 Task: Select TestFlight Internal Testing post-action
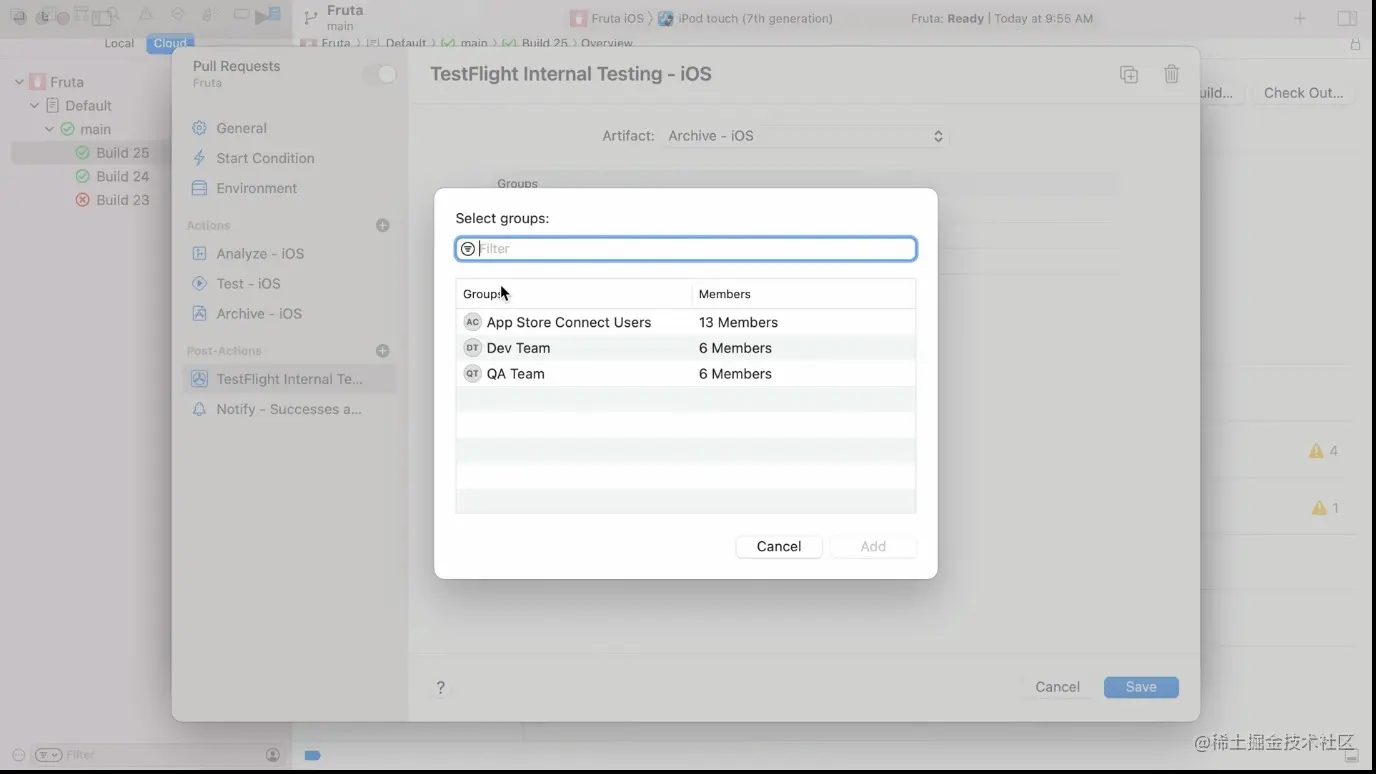pos(290,379)
